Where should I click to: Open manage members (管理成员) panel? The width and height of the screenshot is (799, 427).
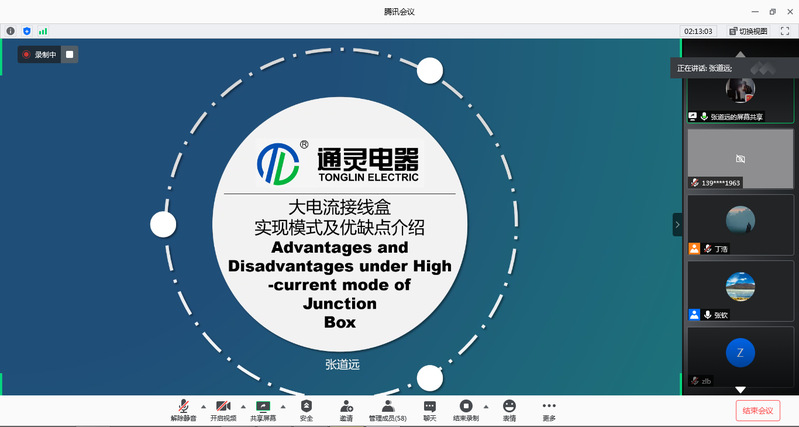pos(387,406)
